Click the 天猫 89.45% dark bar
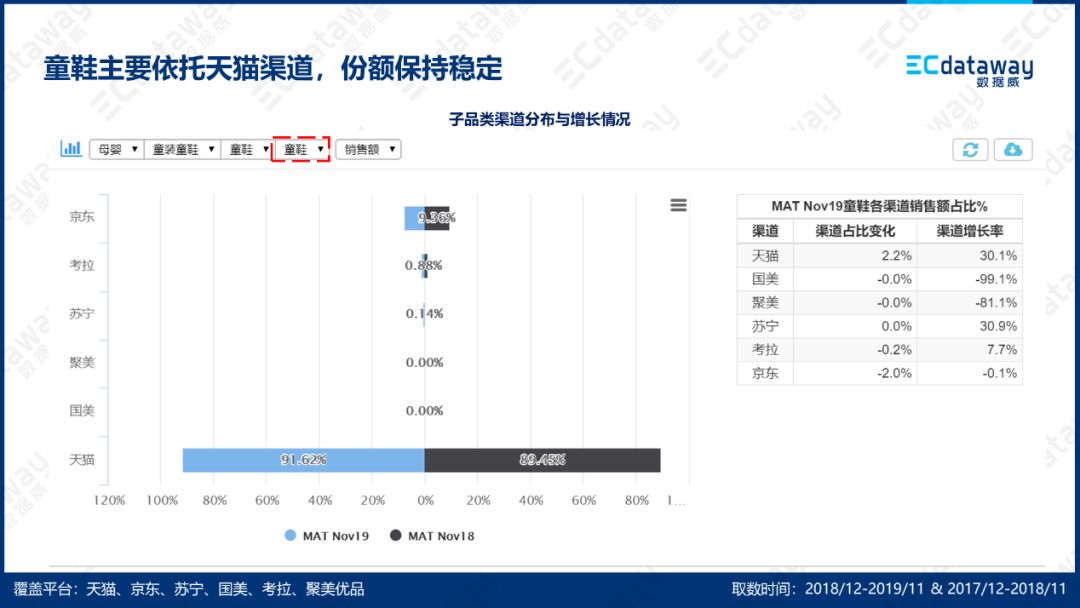Screen dimensions: 1080x608 (542, 460)
